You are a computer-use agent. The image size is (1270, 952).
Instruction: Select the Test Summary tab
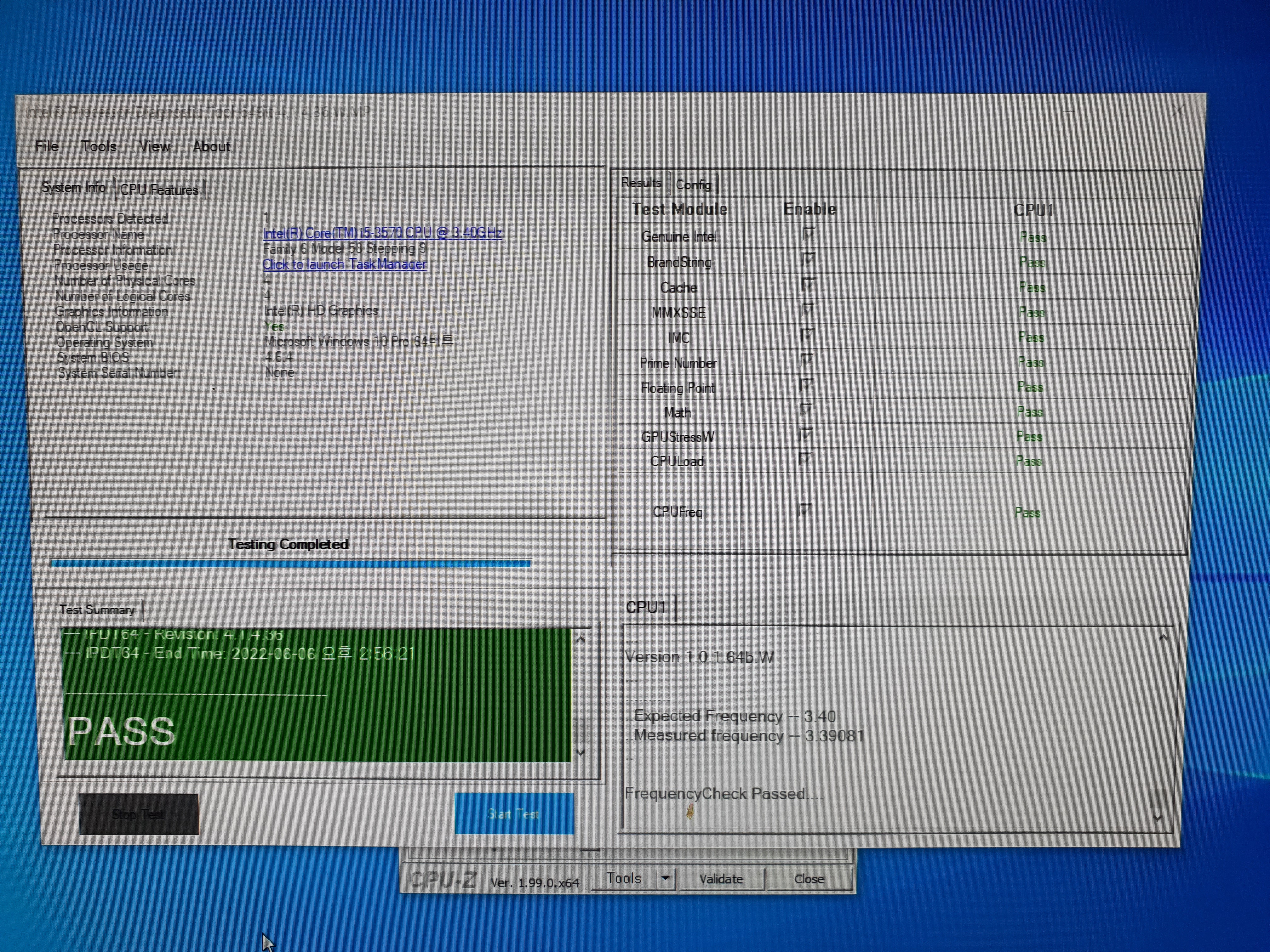(97, 609)
